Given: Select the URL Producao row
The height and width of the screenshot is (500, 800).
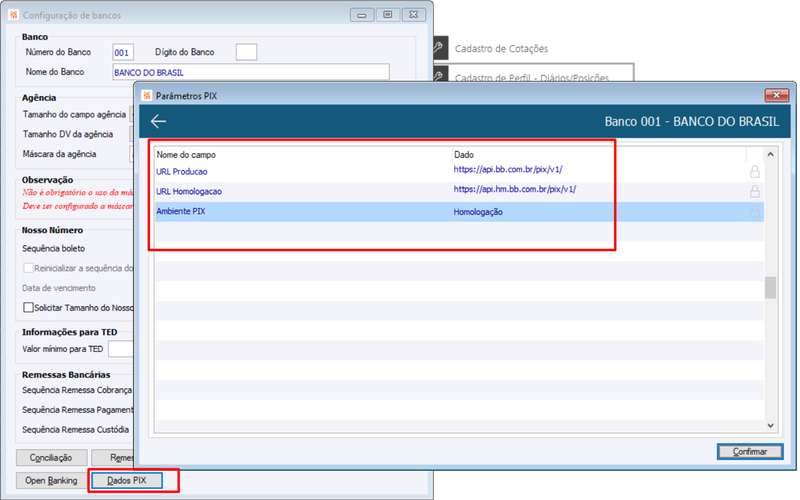Looking at the screenshot, I should click(459, 172).
